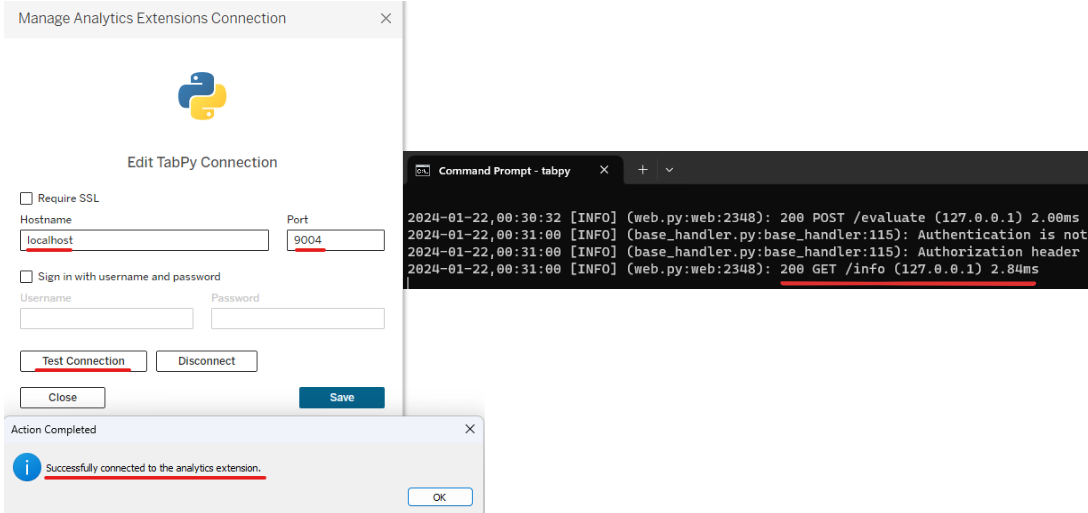Viewport: 1088px width, 513px height.
Task: Click the 'Port' label
Action: [297, 219]
